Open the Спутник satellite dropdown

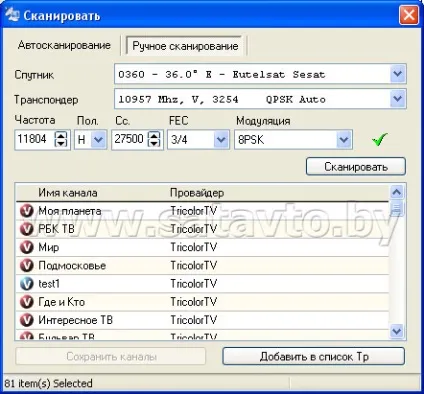[x=398, y=74]
